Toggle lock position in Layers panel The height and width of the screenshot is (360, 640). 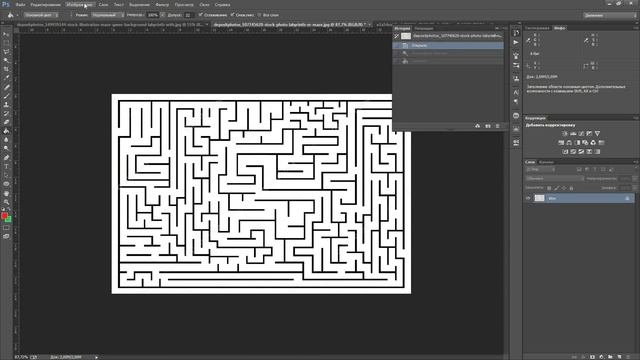[x=564, y=188]
